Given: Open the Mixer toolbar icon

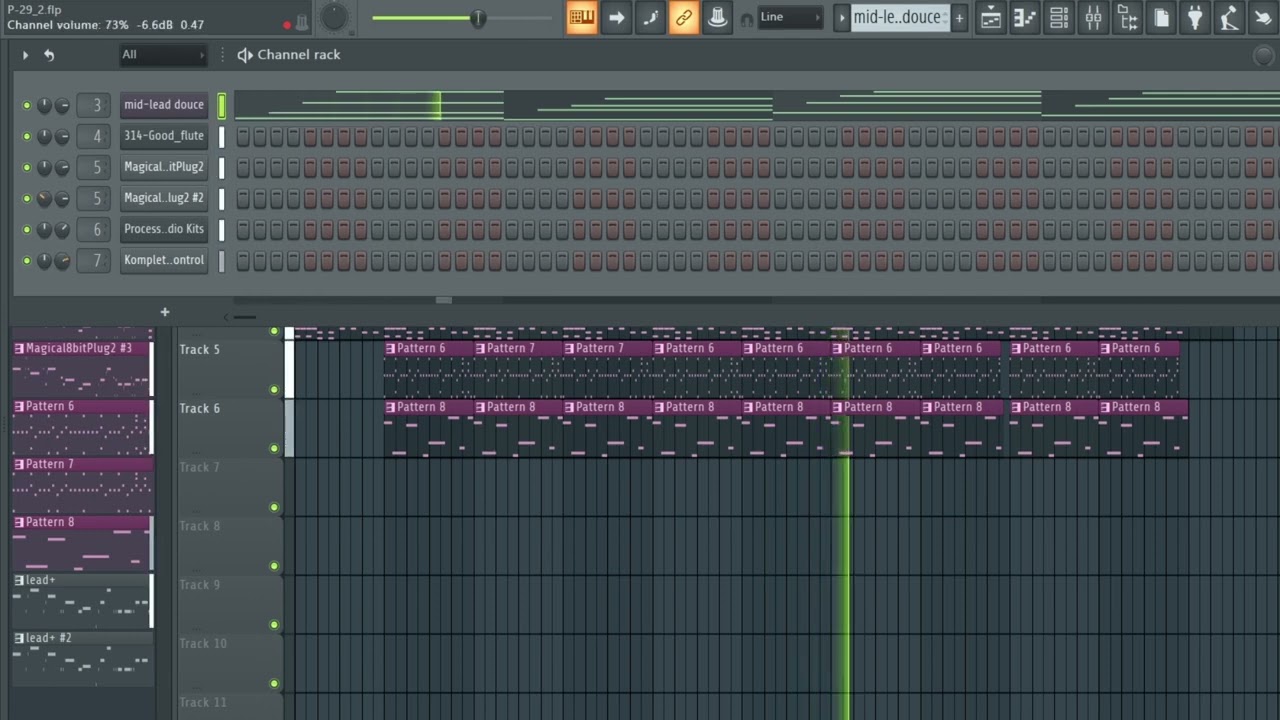Looking at the screenshot, I should coord(1093,17).
